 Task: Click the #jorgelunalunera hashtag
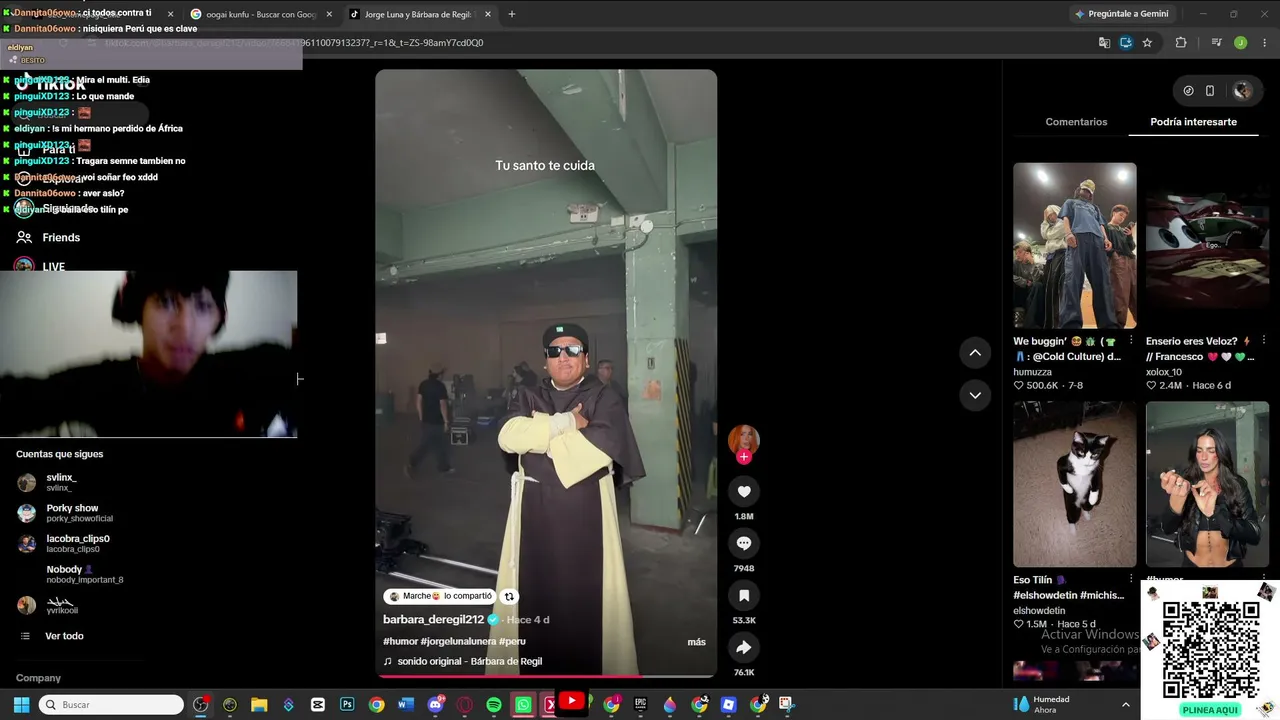tap(458, 642)
